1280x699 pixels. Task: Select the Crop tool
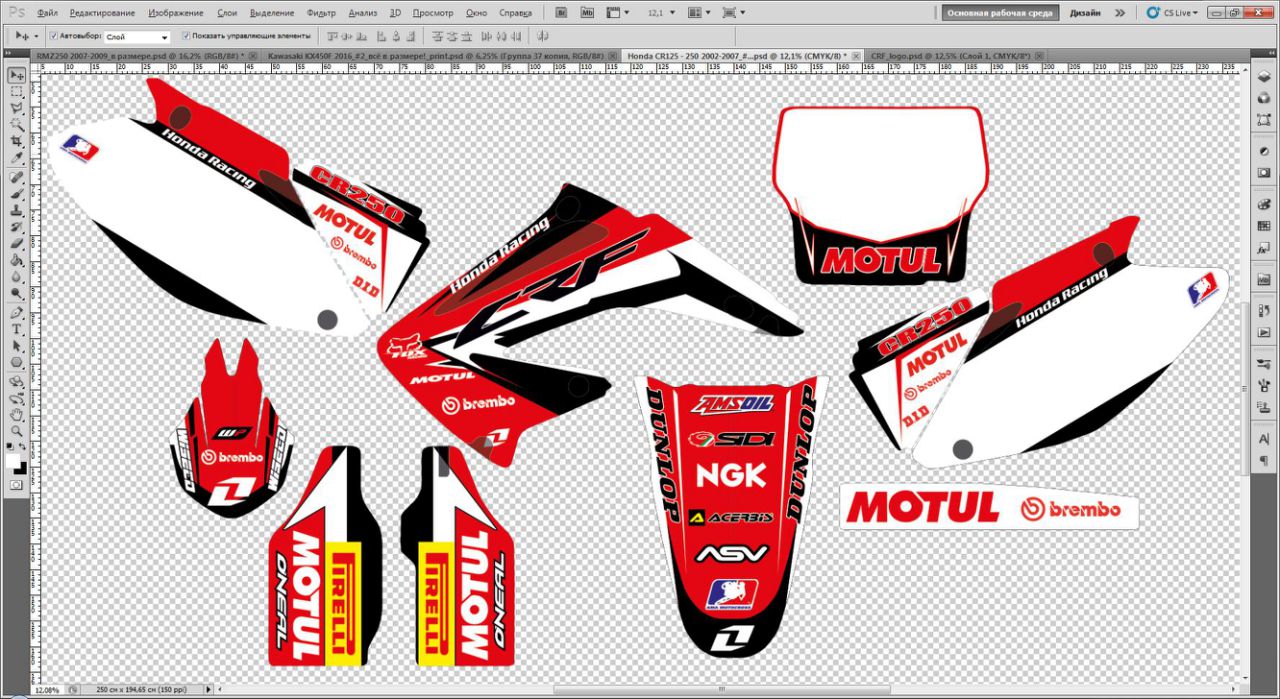17,141
